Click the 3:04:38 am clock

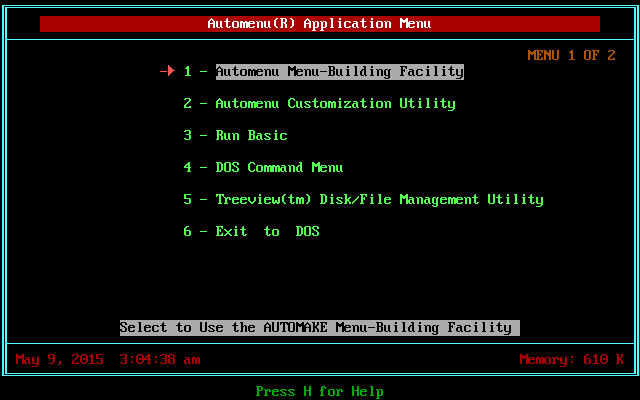(160, 360)
